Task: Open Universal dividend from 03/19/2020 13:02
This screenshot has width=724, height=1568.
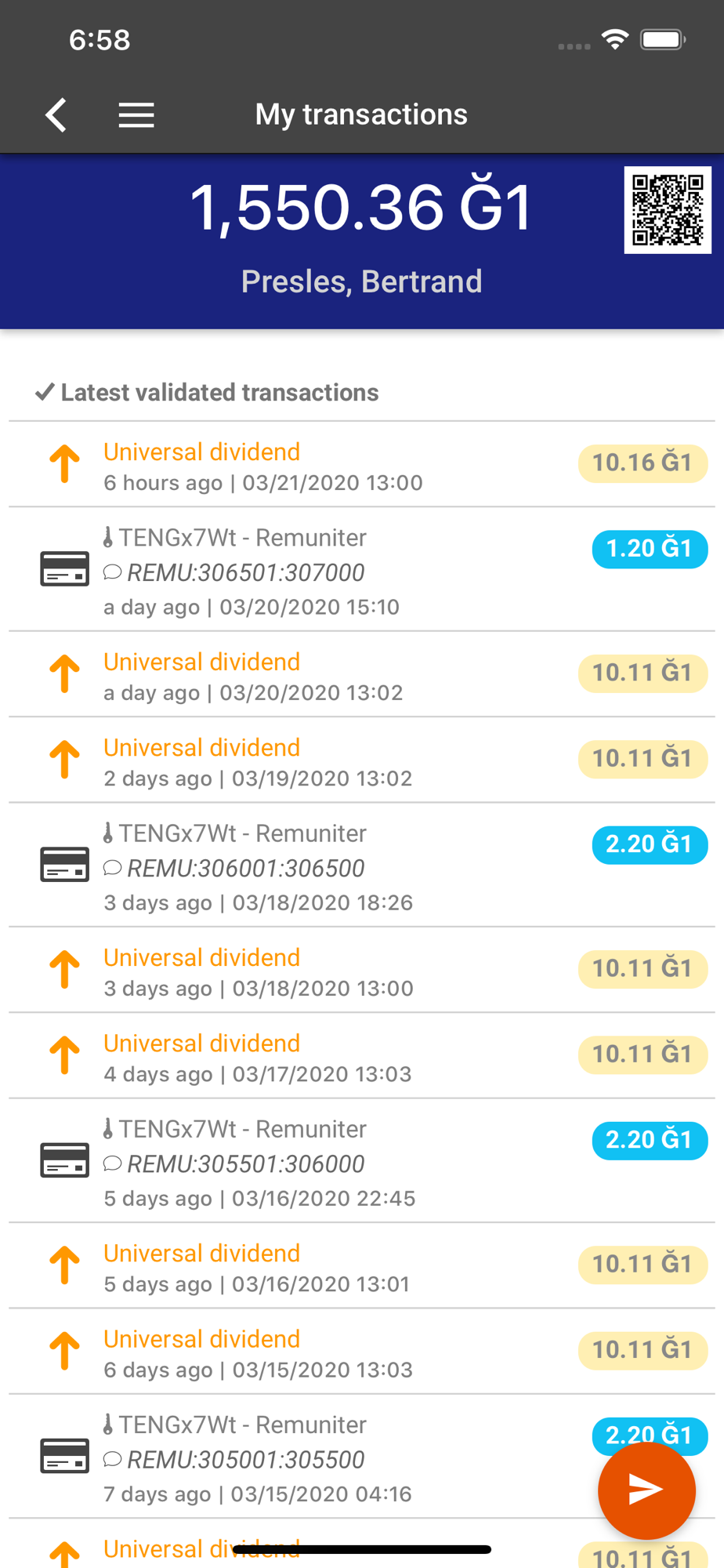Action: 202,748
